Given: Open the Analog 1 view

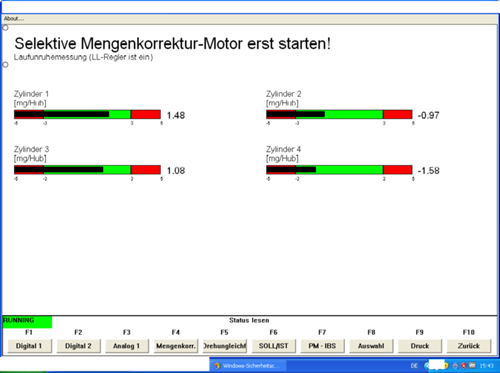Looking at the screenshot, I should (x=127, y=346).
